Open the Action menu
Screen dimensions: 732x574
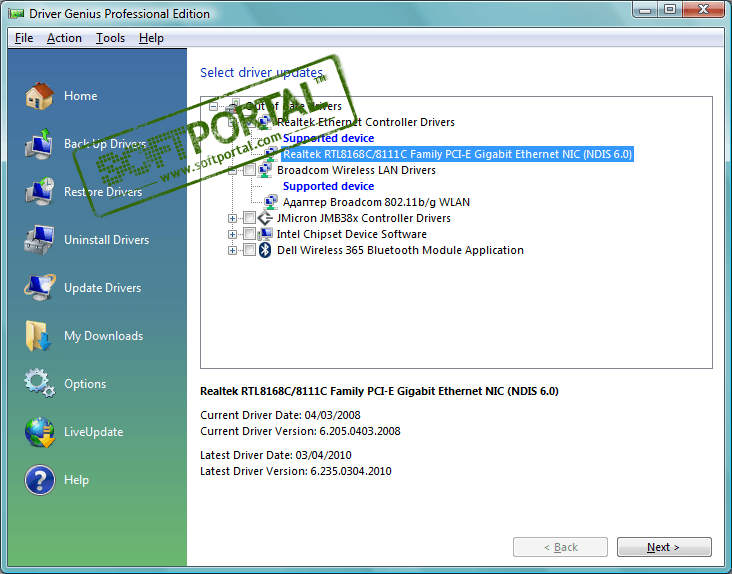point(64,38)
